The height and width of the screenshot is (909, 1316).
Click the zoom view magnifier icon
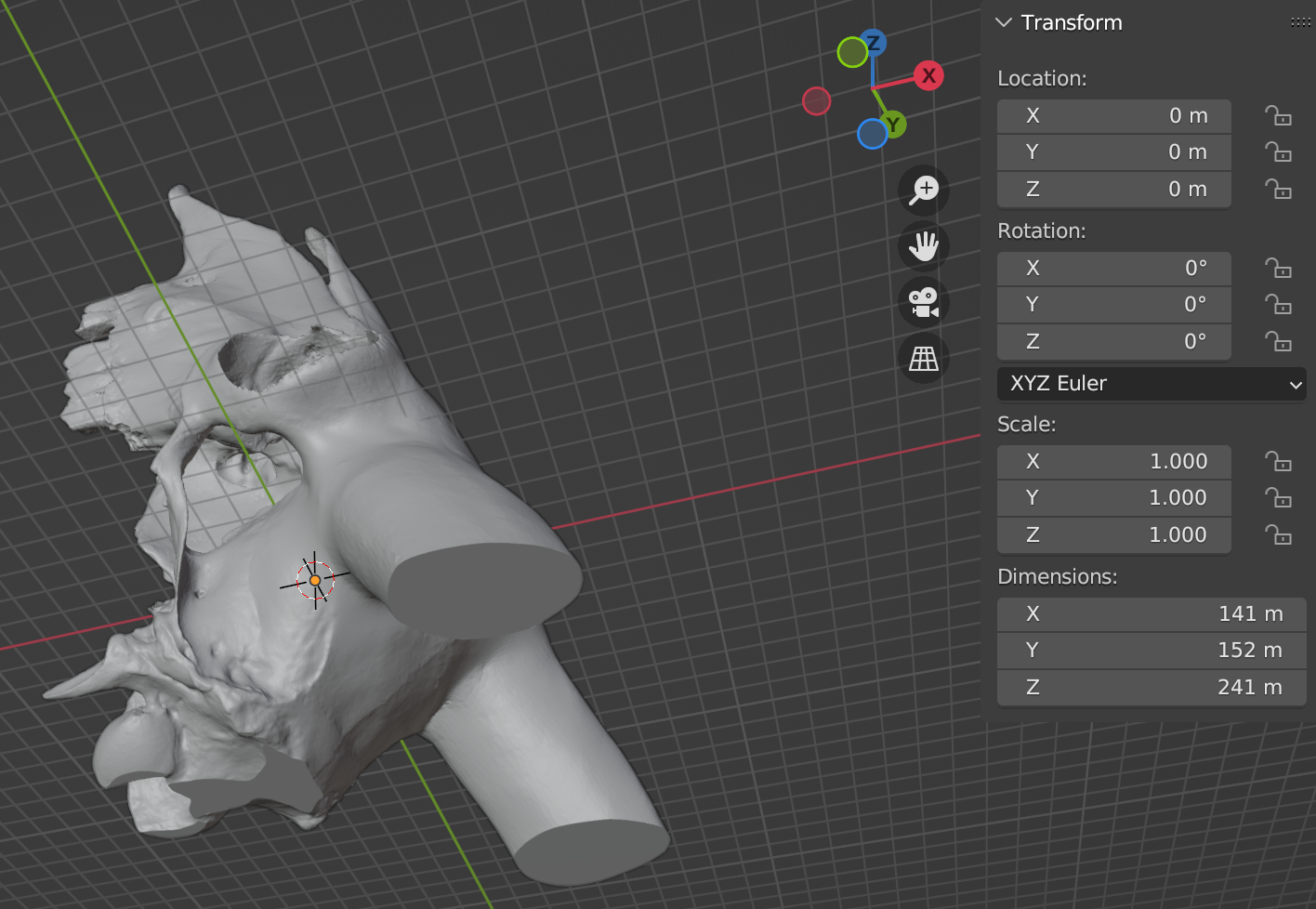pyautogui.click(x=924, y=191)
